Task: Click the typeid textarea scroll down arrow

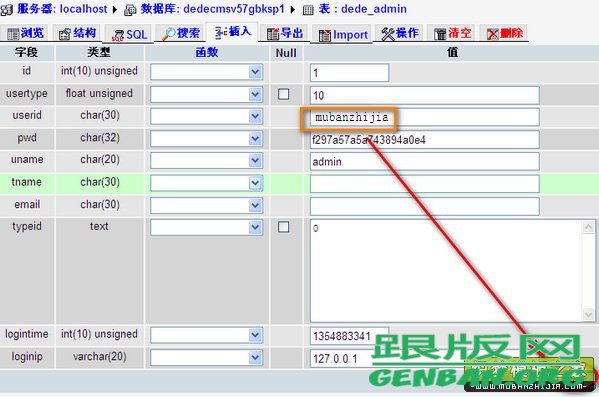Action: [588, 314]
